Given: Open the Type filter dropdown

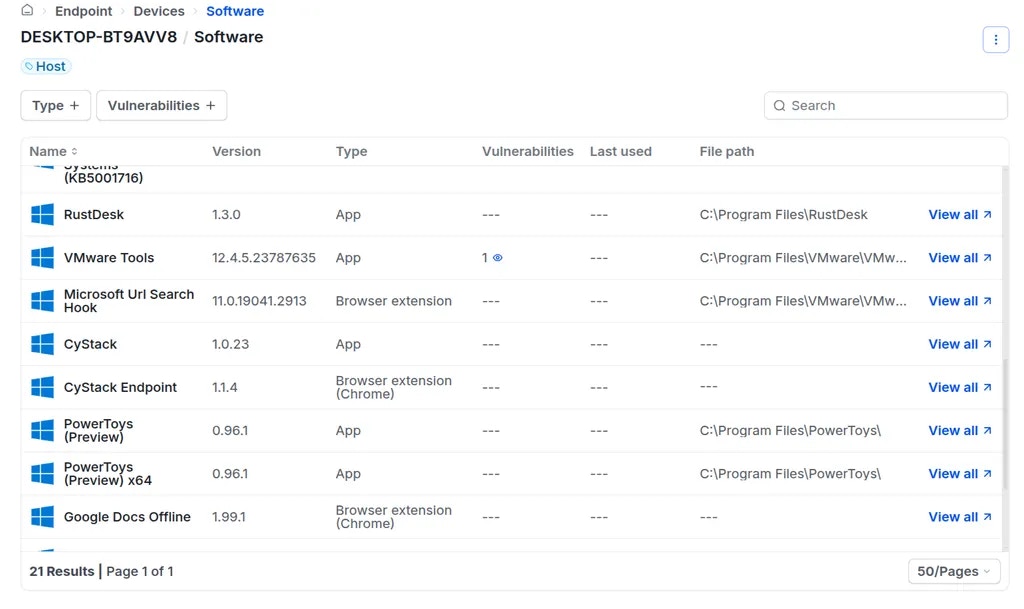Looking at the screenshot, I should coord(55,105).
